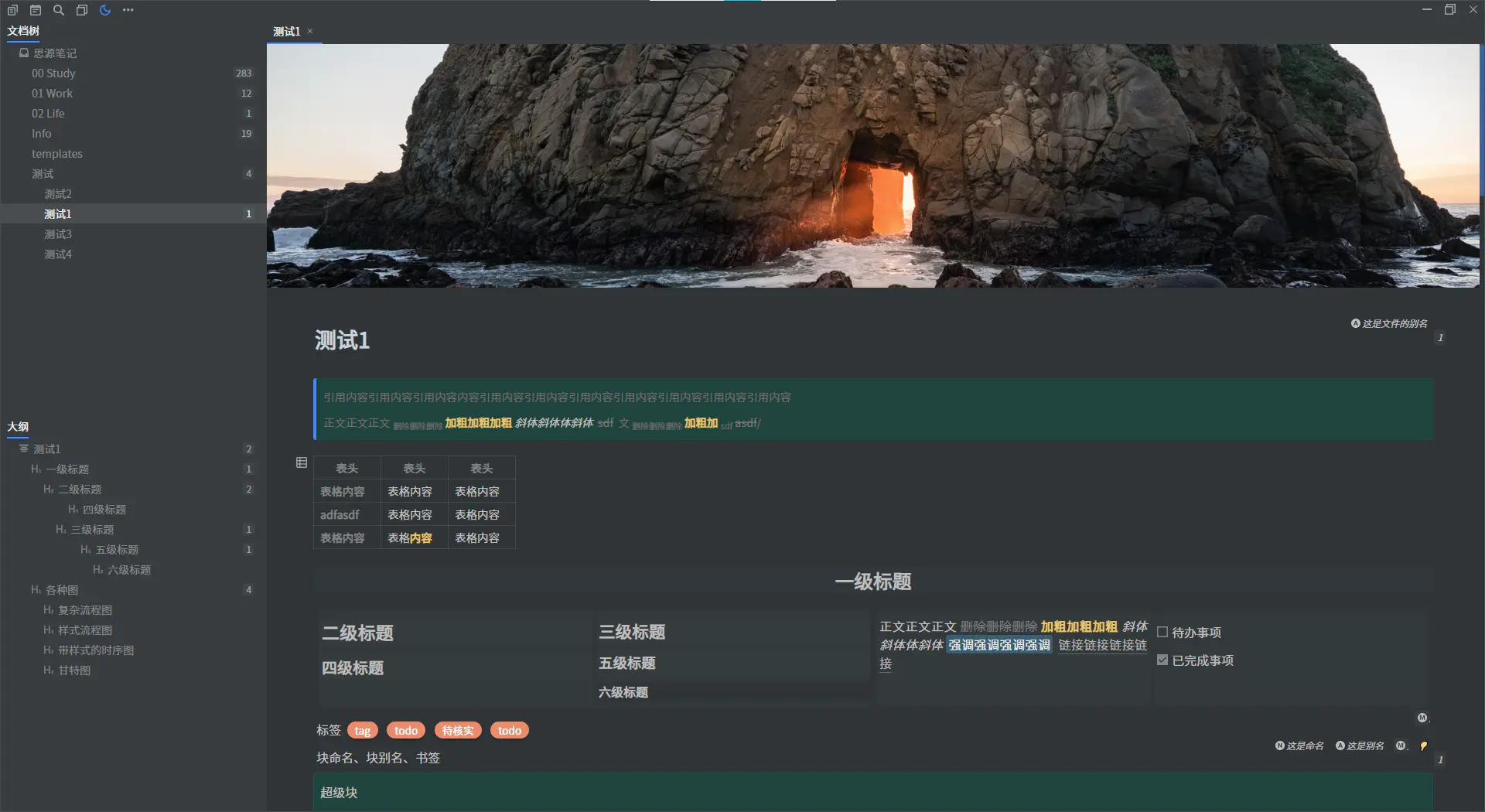Screen dimensions: 1485x812
Task: Click the H2 icon of 复杂流程图 in outline
Action: 49,610
